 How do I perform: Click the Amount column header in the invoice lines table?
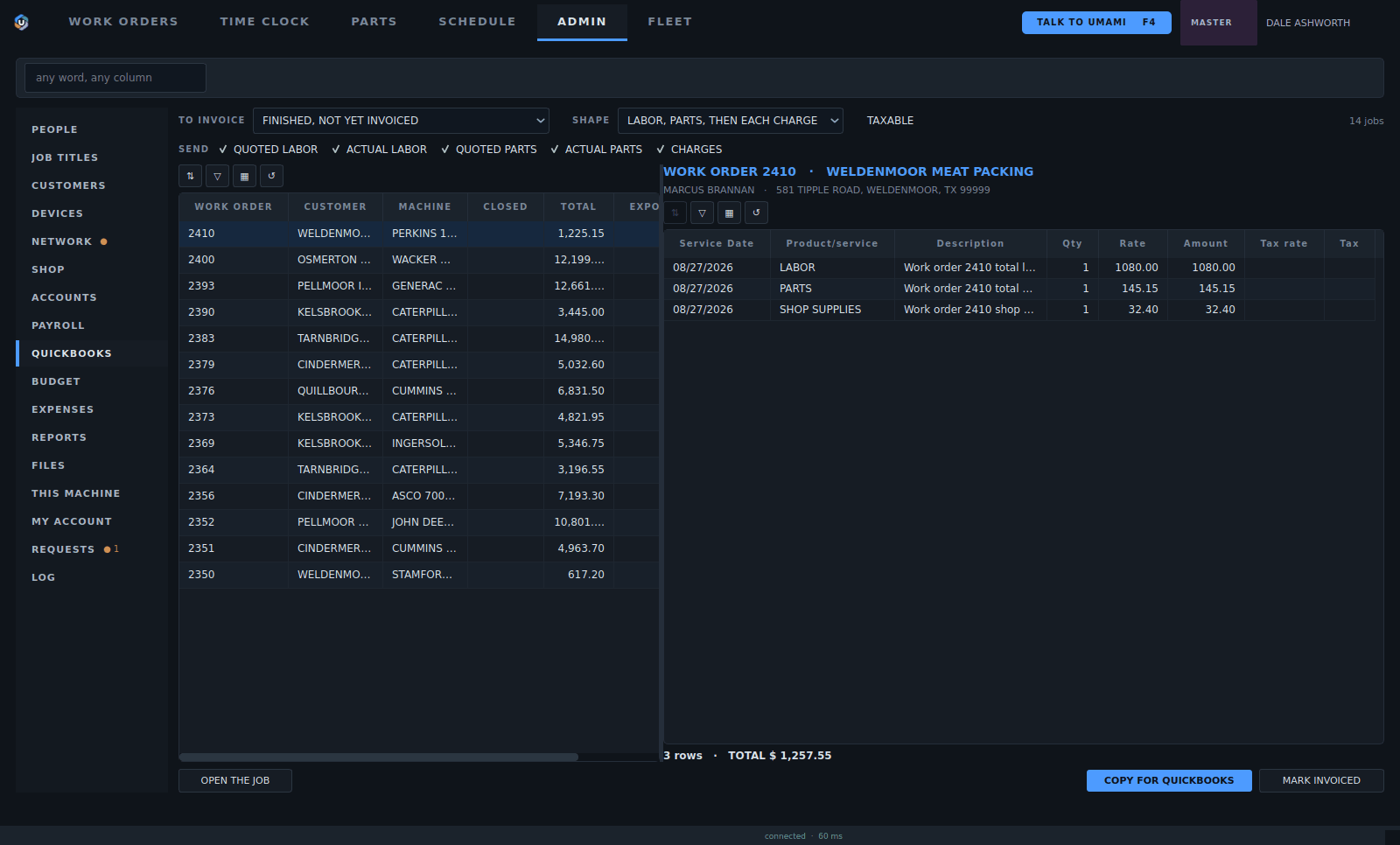1206,244
